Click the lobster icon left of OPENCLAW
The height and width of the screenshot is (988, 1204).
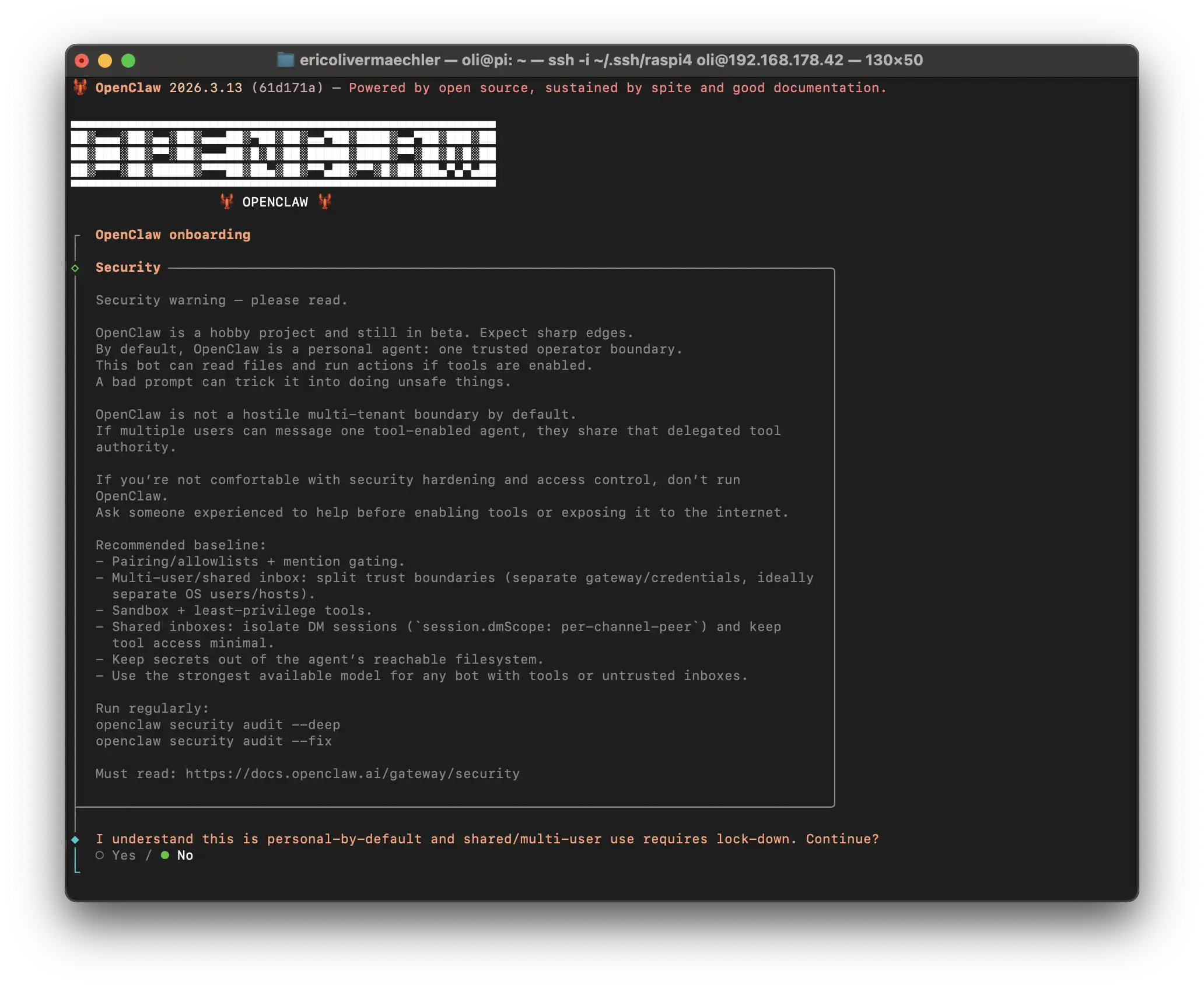tap(227, 202)
